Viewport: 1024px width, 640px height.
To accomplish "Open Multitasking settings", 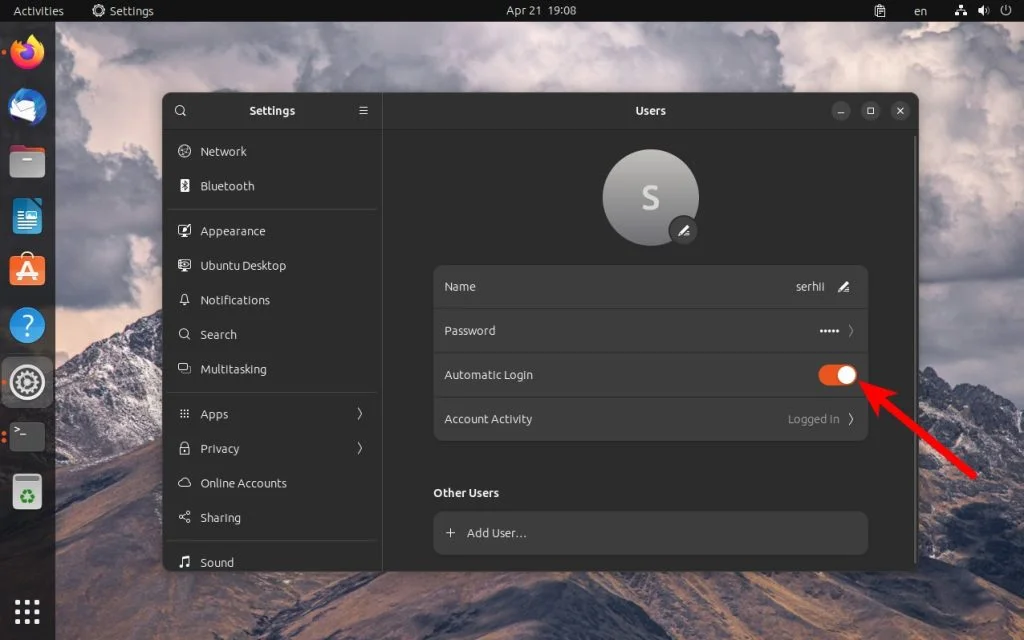I will (236, 368).
